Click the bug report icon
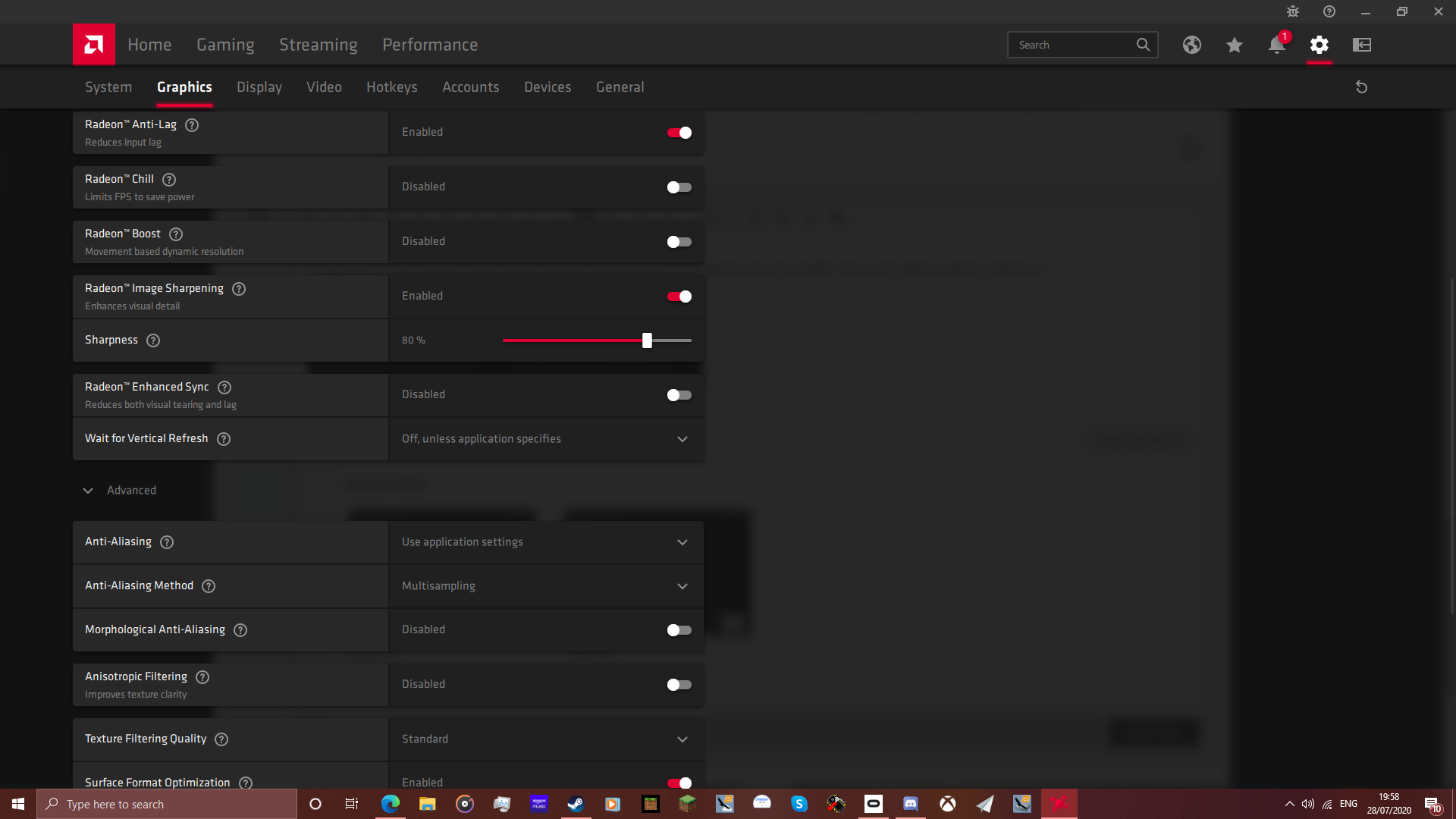This screenshot has height=819, width=1456. pyautogui.click(x=1292, y=11)
